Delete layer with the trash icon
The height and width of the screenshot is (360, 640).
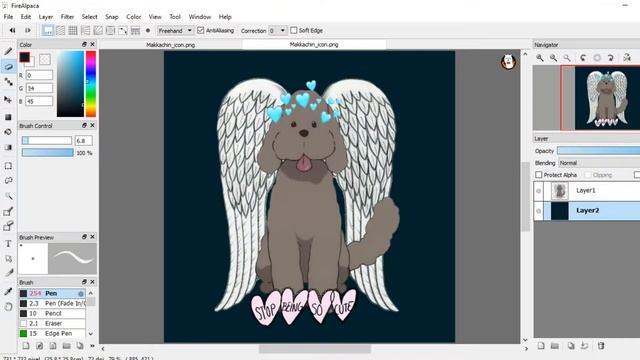point(601,346)
